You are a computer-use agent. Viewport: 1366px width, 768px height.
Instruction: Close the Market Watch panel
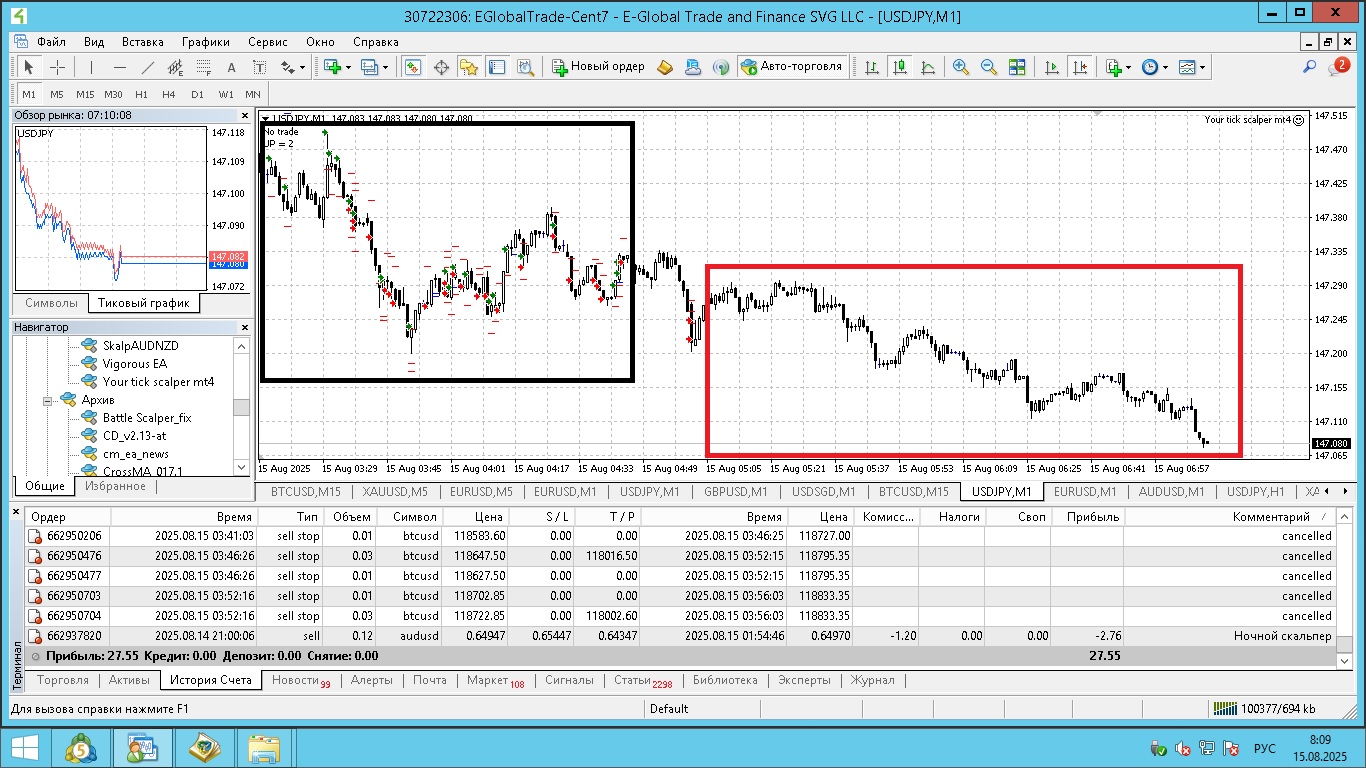[244, 115]
